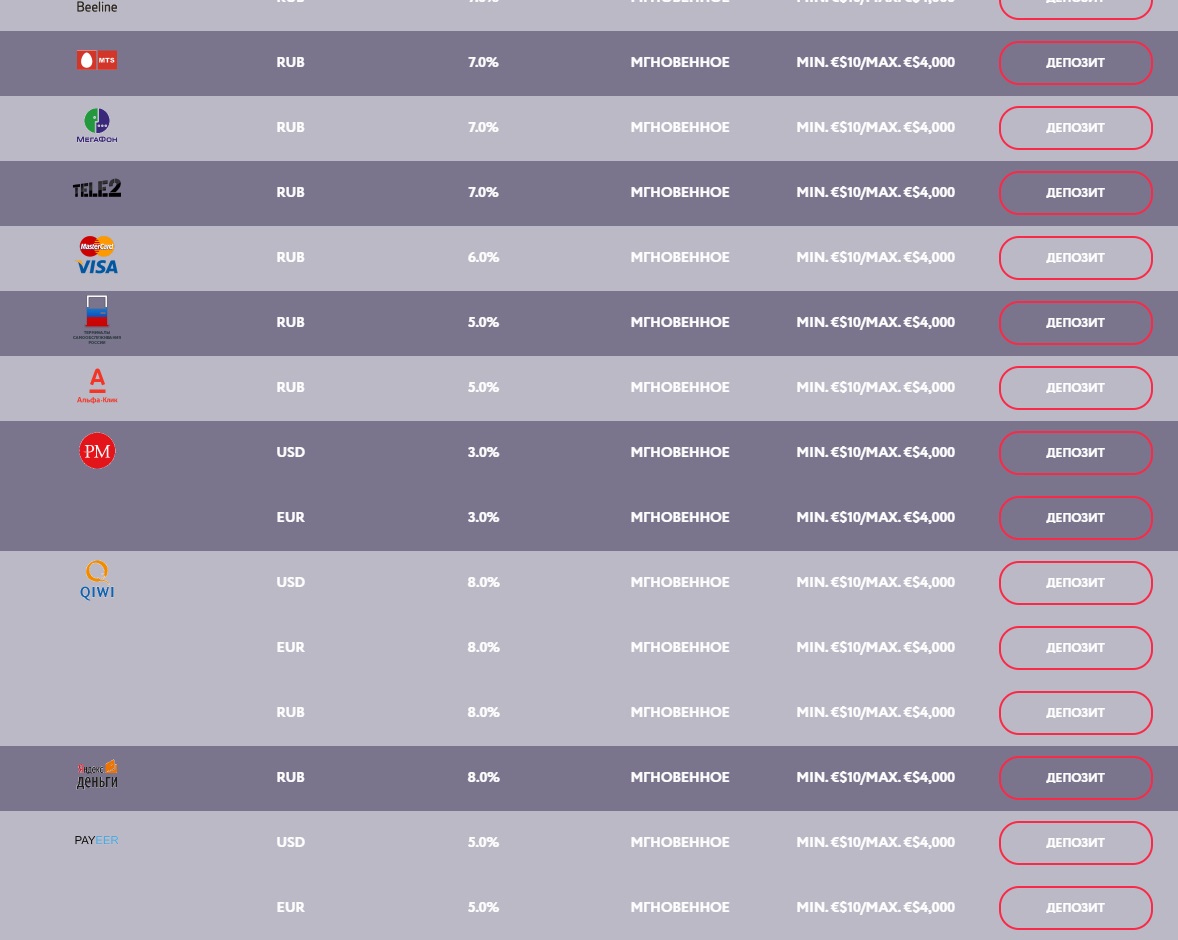Click the Russian self-service terminals logo

97,320
